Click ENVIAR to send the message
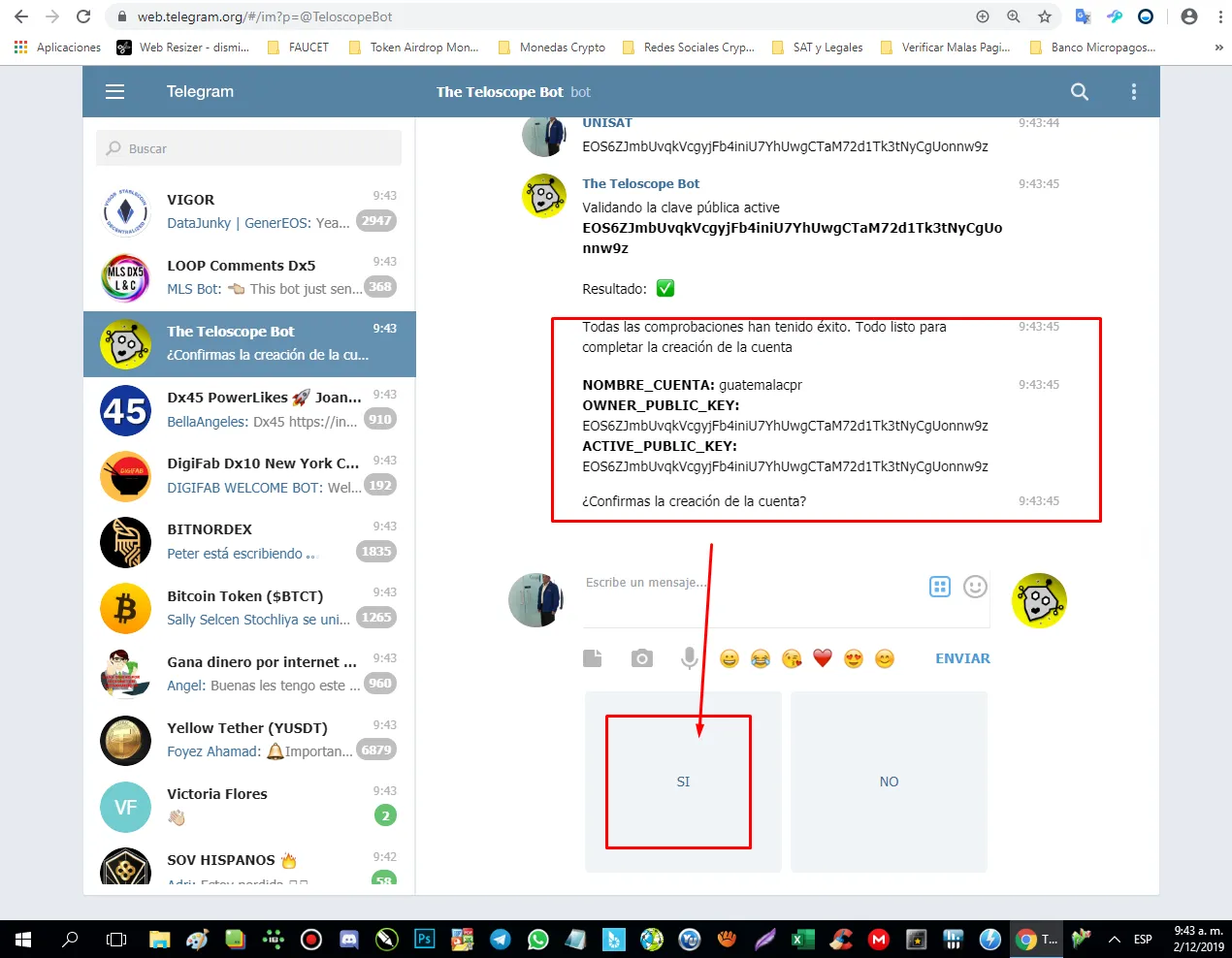The width and height of the screenshot is (1232, 958). pos(962,658)
